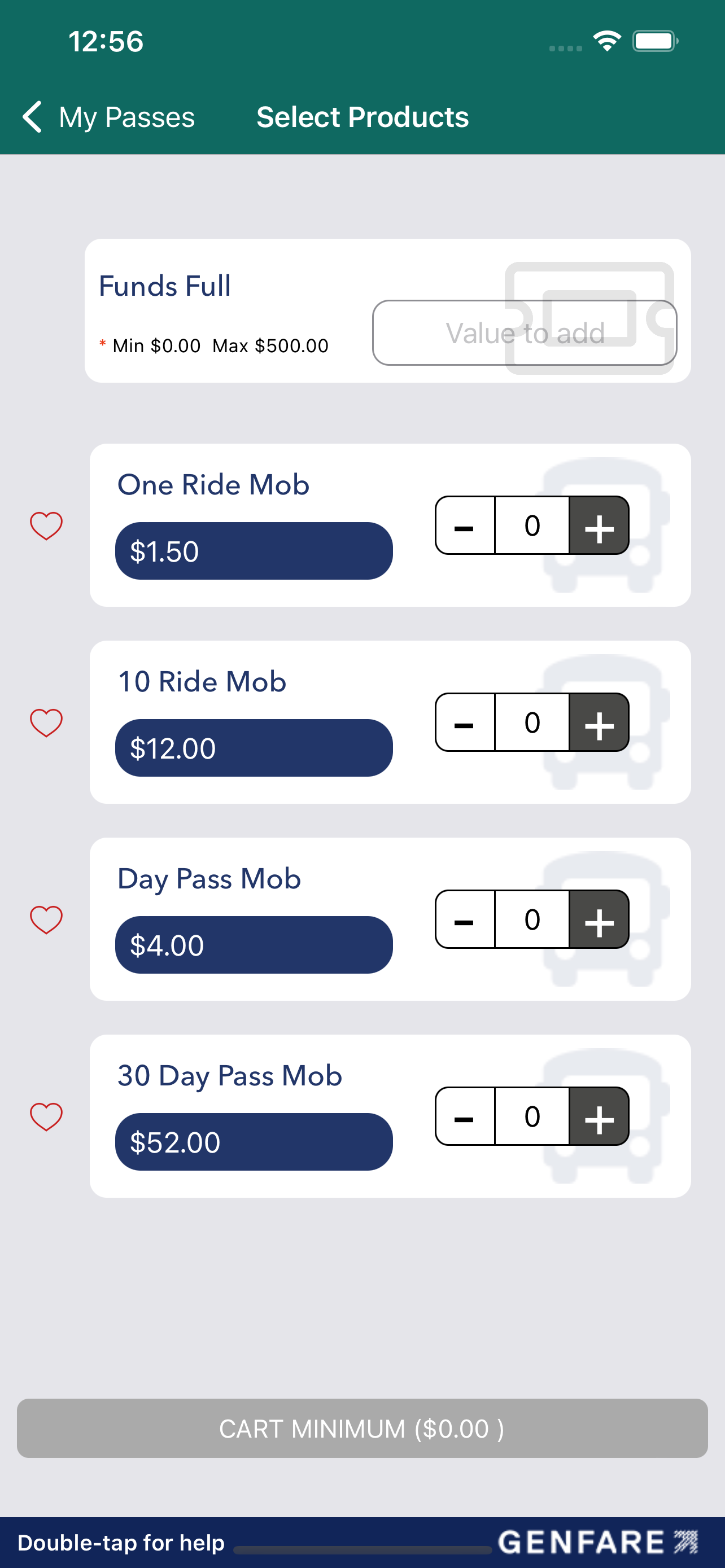Add one 30 Day Pass Mob
Image resolution: width=725 pixels, height=1568 pixels.
pyautogui.click(x=599, y=1116)
